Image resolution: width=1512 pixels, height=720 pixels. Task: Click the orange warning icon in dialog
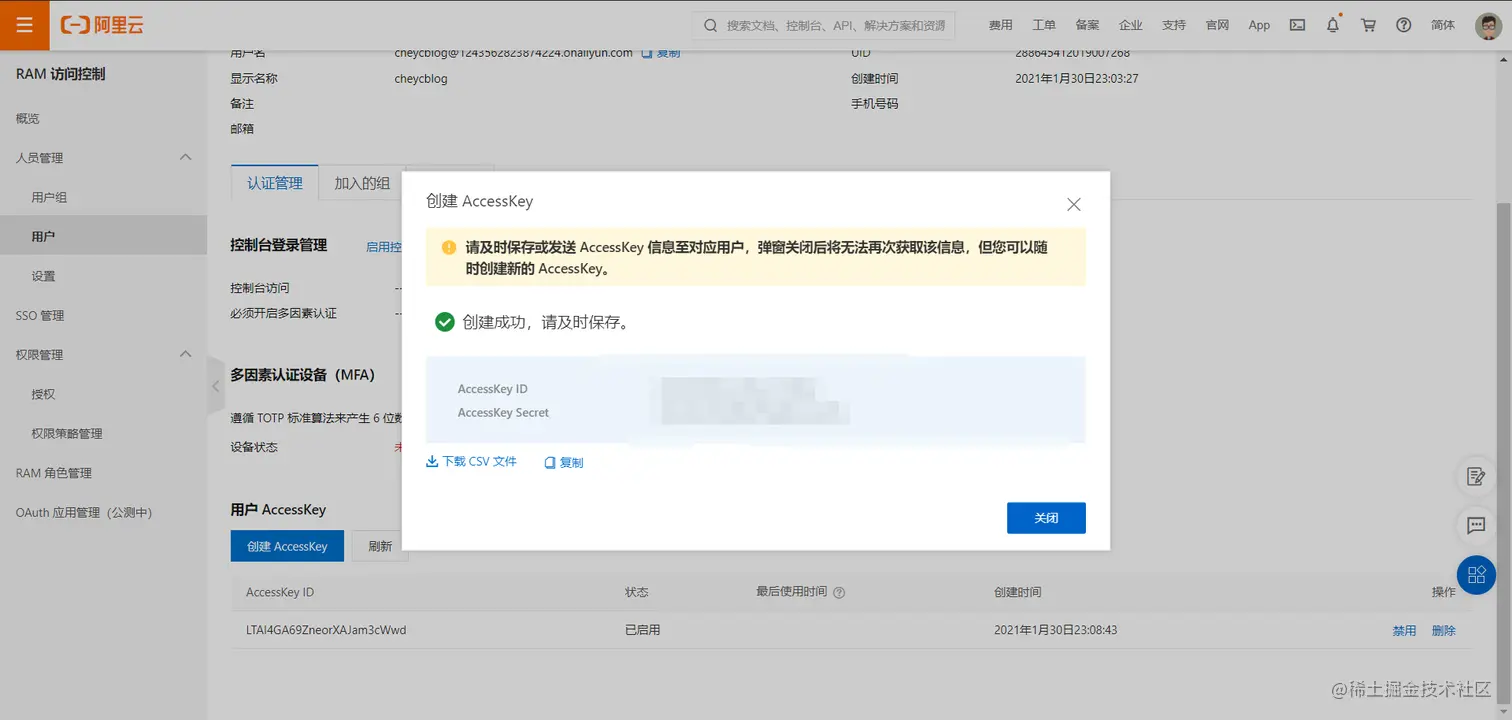[449, 247]
